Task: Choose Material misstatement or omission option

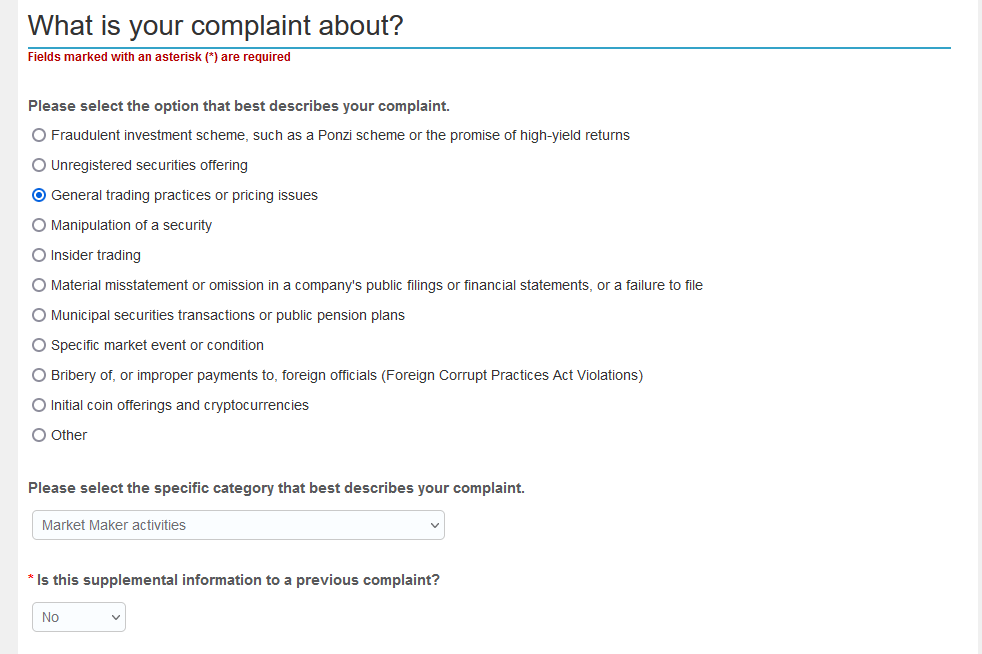Action: [39, 285]
